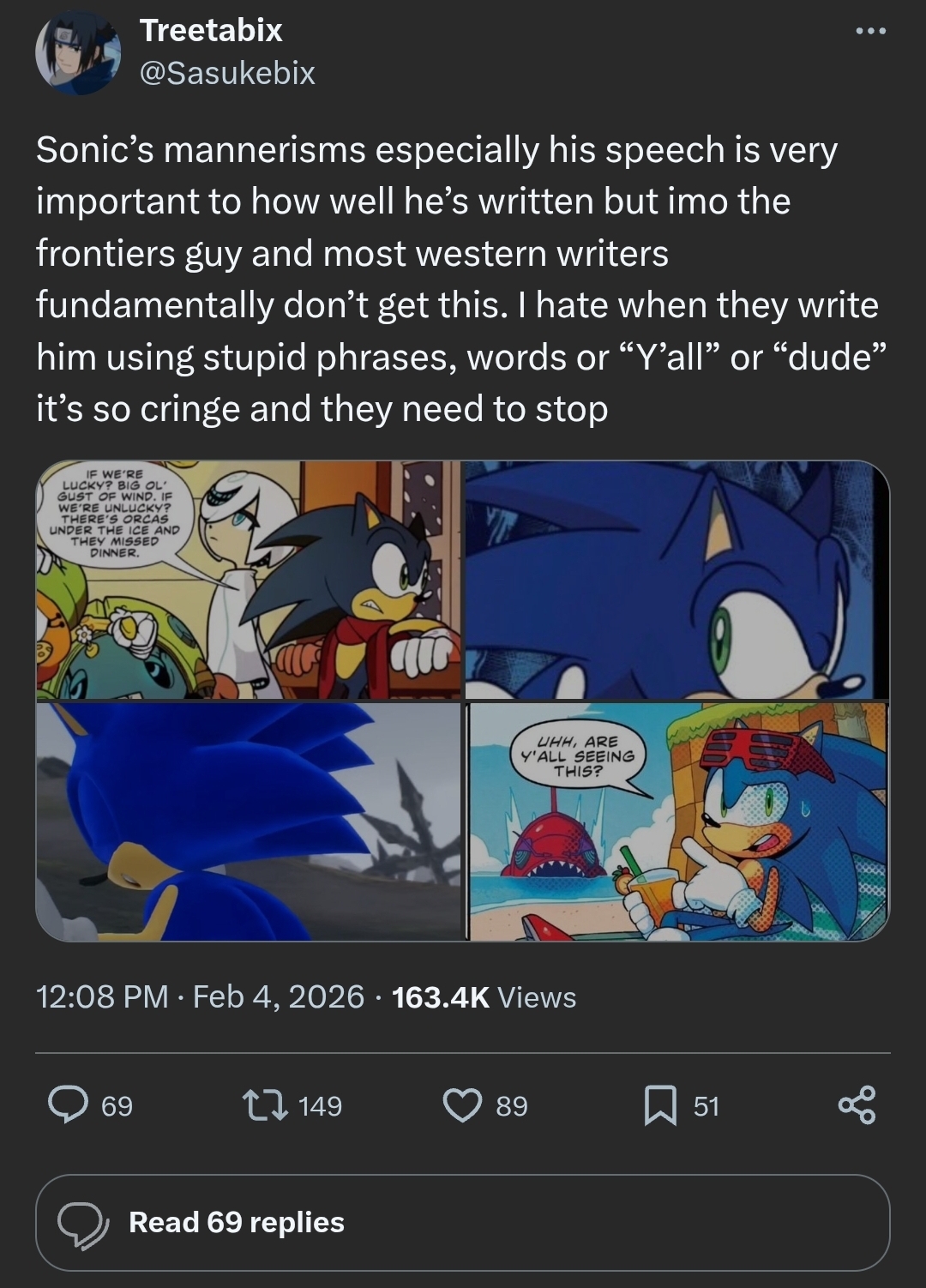Open the "Y'all seeing this" comic image
The height and width of the screenshot is (1288, 926).
(678, 822)
